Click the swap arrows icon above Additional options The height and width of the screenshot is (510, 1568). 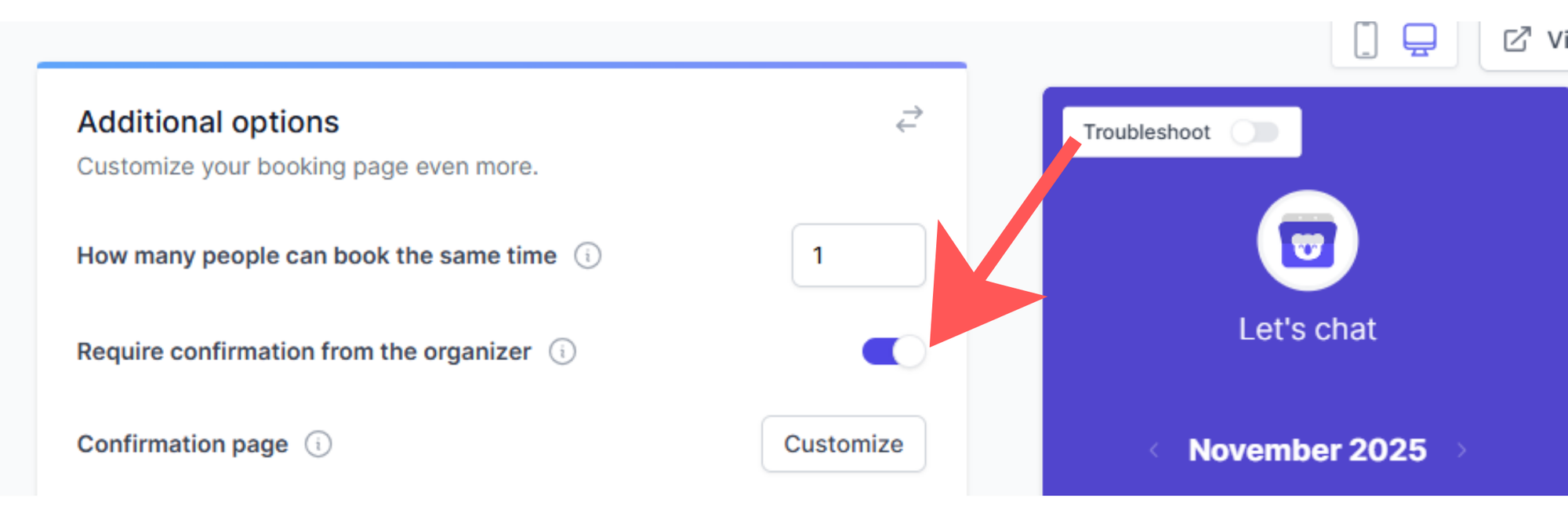point(909,119)
